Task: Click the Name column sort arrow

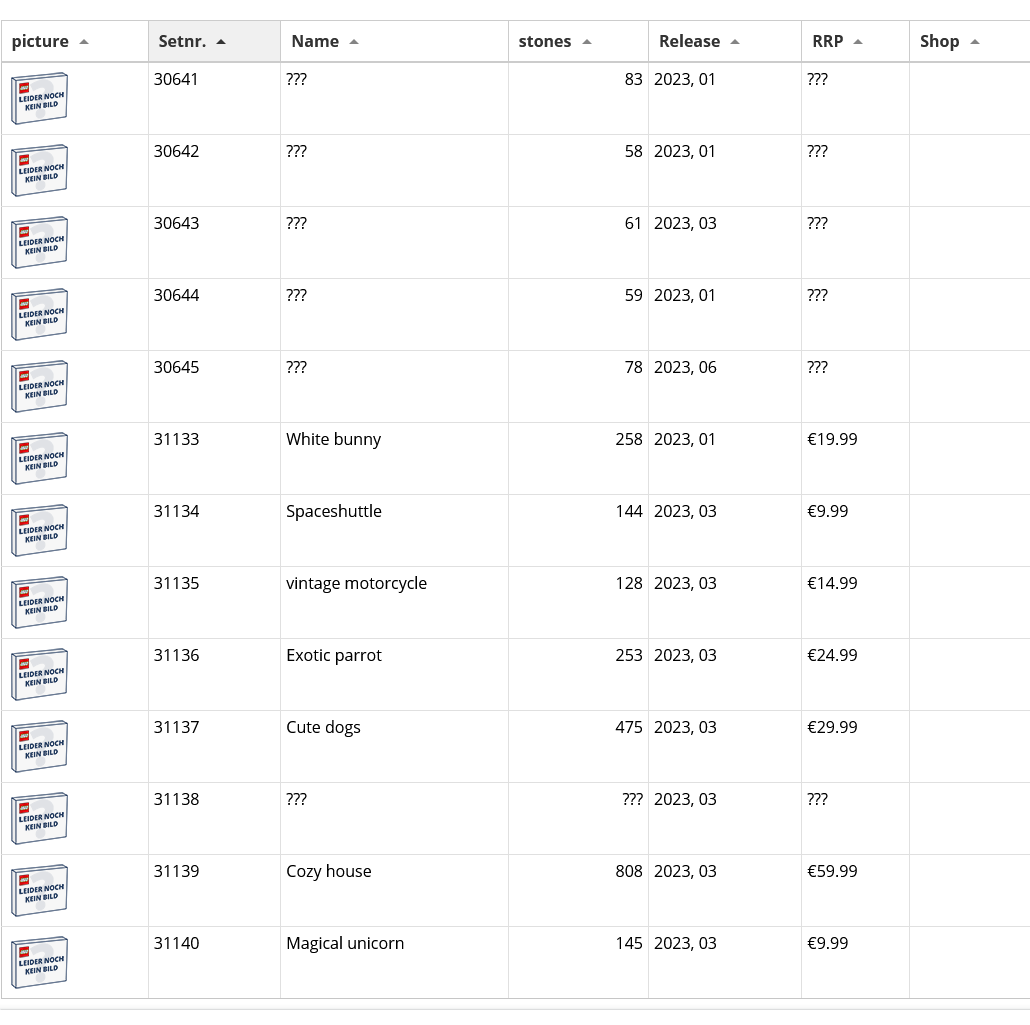Action: [354, 42]
